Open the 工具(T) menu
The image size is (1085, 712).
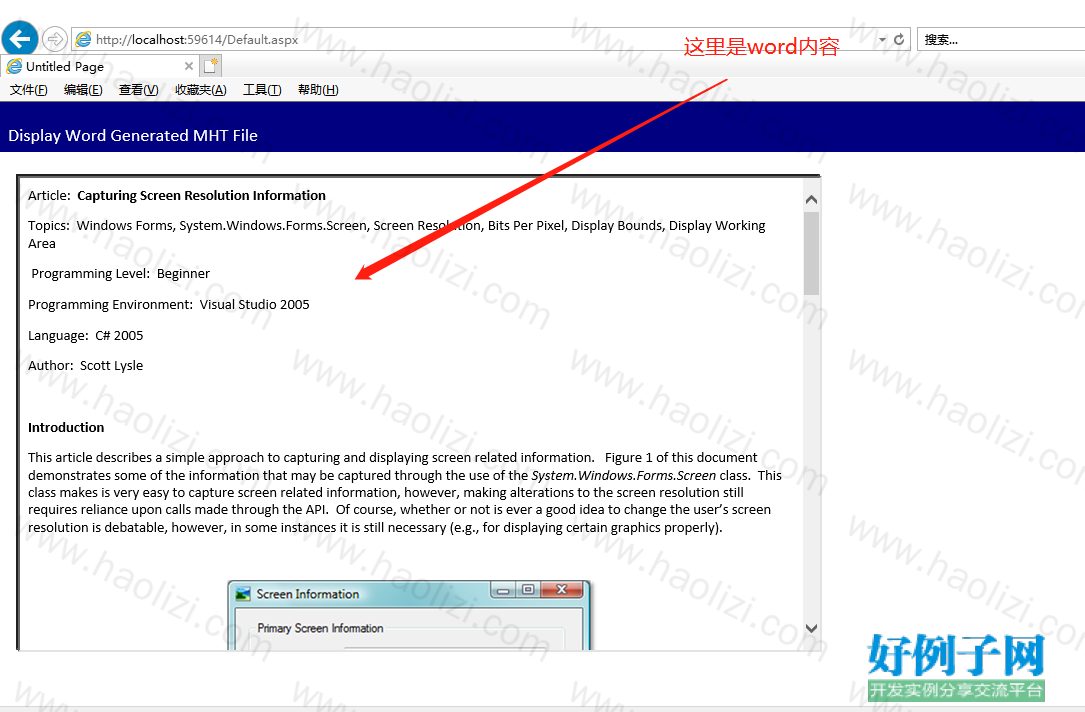pyautogui.click(x=262, y=90)
